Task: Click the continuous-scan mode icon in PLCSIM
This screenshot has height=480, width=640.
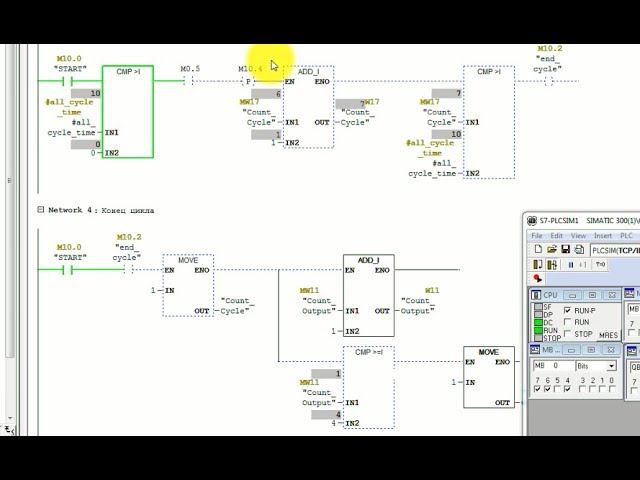Action: pos(552,264)
